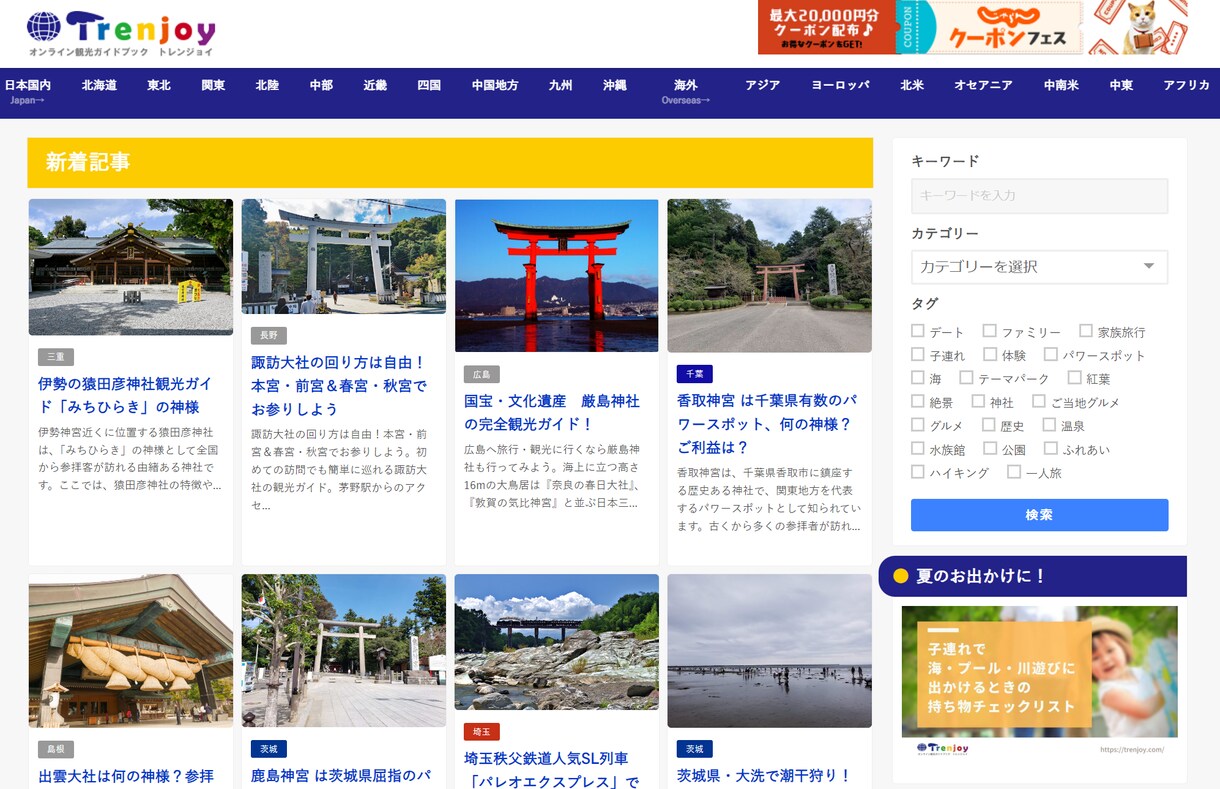Check the ふれあい tag checkbox
Viewport: 1220px width, 789px height.
[1051, 449]
